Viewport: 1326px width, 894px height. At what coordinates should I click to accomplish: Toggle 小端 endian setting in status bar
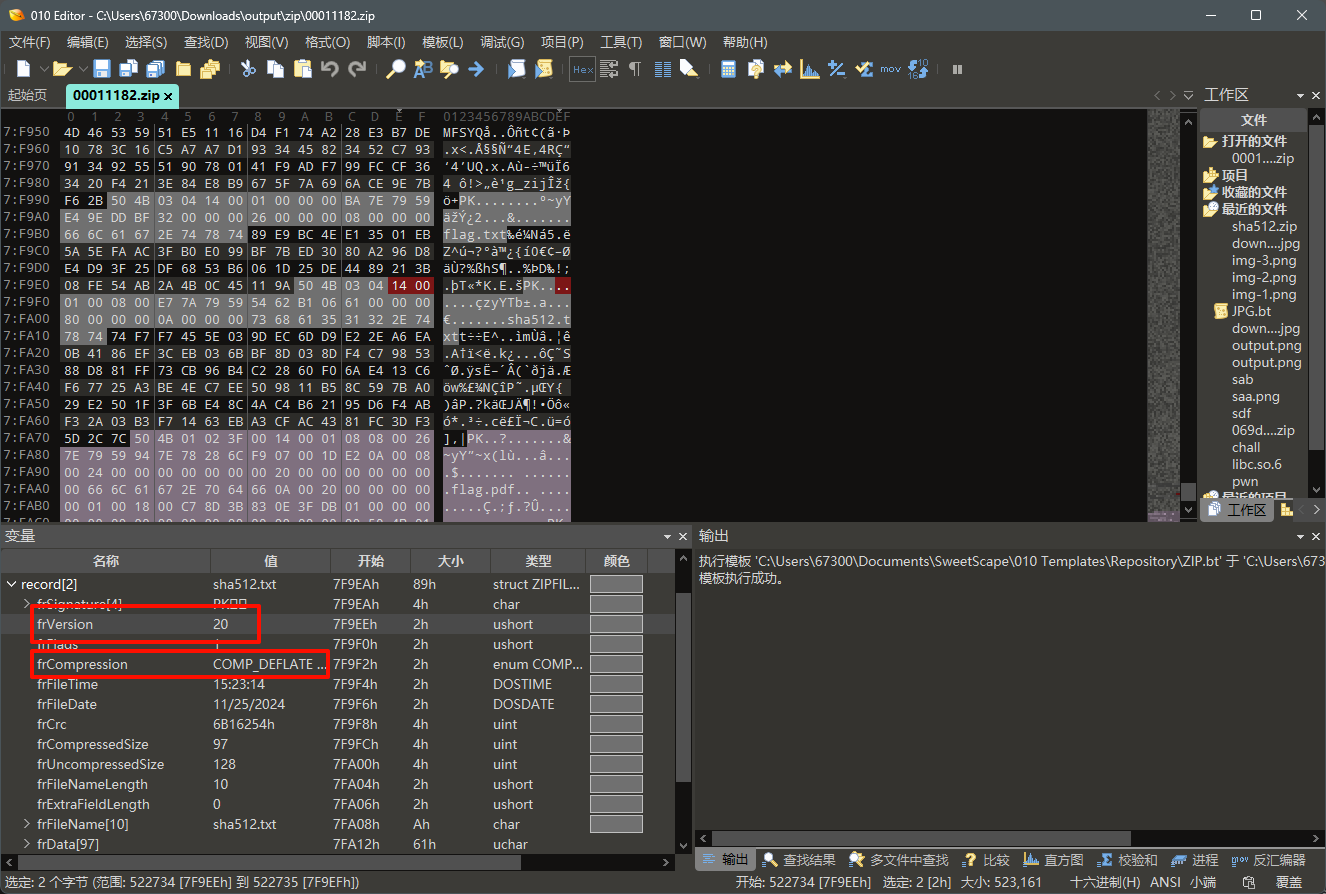pyautogui.click(x=1203, y=883)
